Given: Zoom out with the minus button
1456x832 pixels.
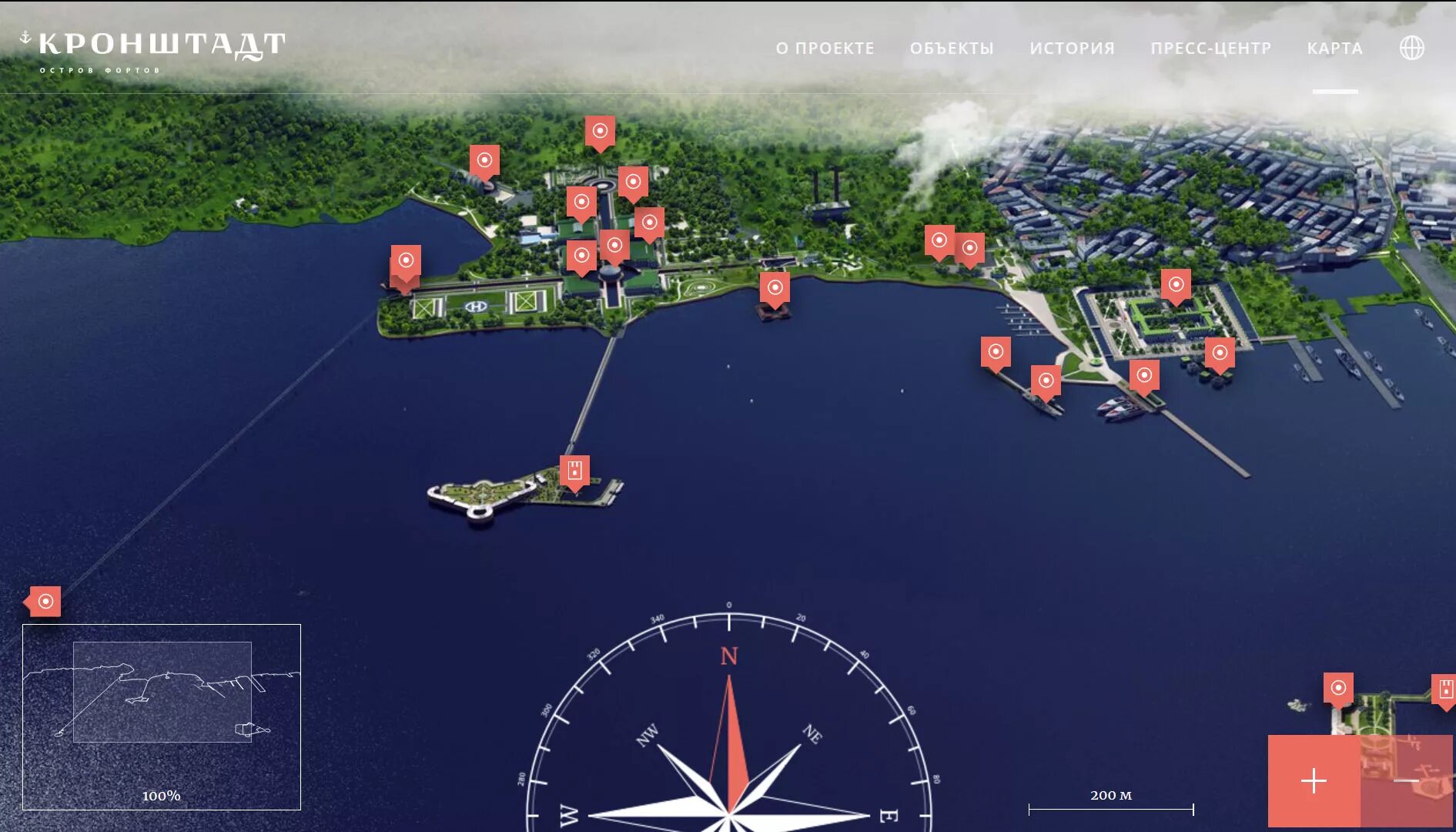Looking at the screenshot, I should (x=1407, y=780).
